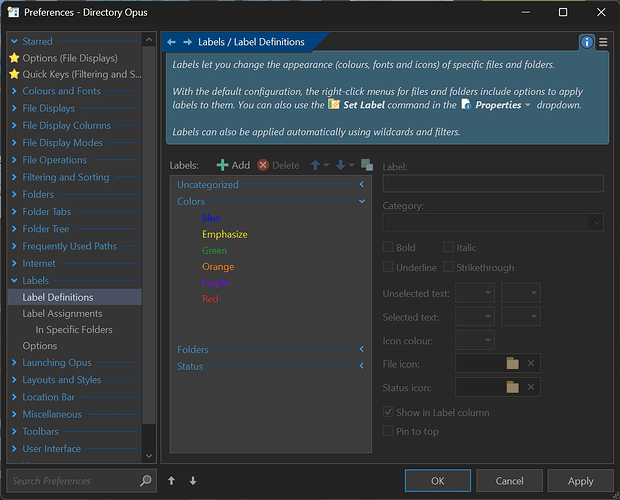Click the Apply button
The height and width of the screenshot is (500, 620).
[580, 481]
